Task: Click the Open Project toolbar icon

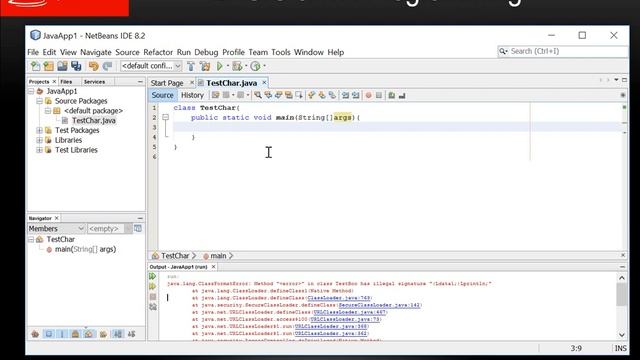Action: (x=62, y=66)
